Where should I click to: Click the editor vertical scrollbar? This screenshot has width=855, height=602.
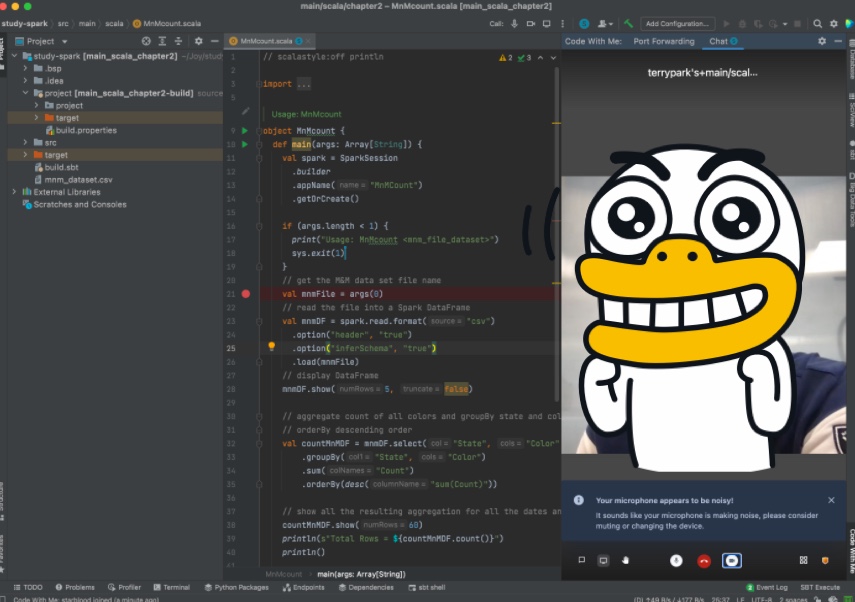tap(557, 234)
